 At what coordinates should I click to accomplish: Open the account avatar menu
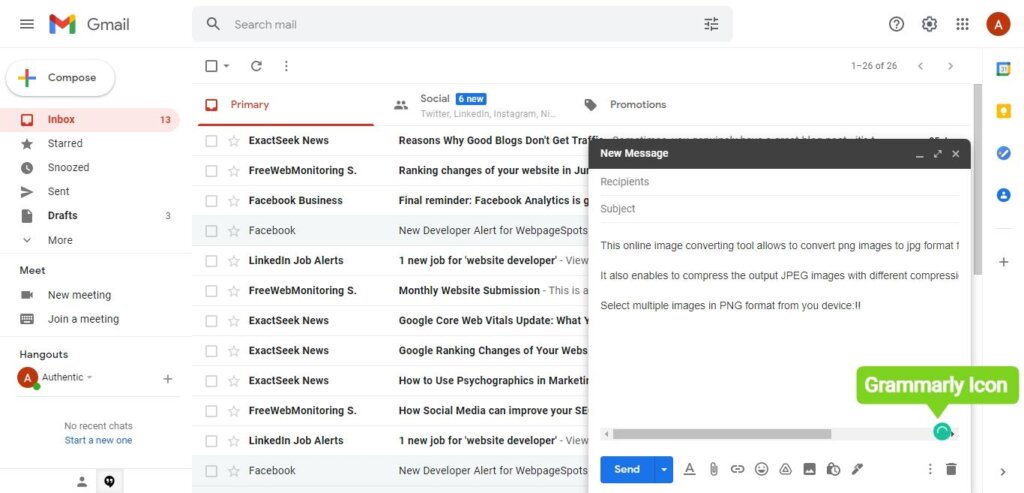pos(998,24)
